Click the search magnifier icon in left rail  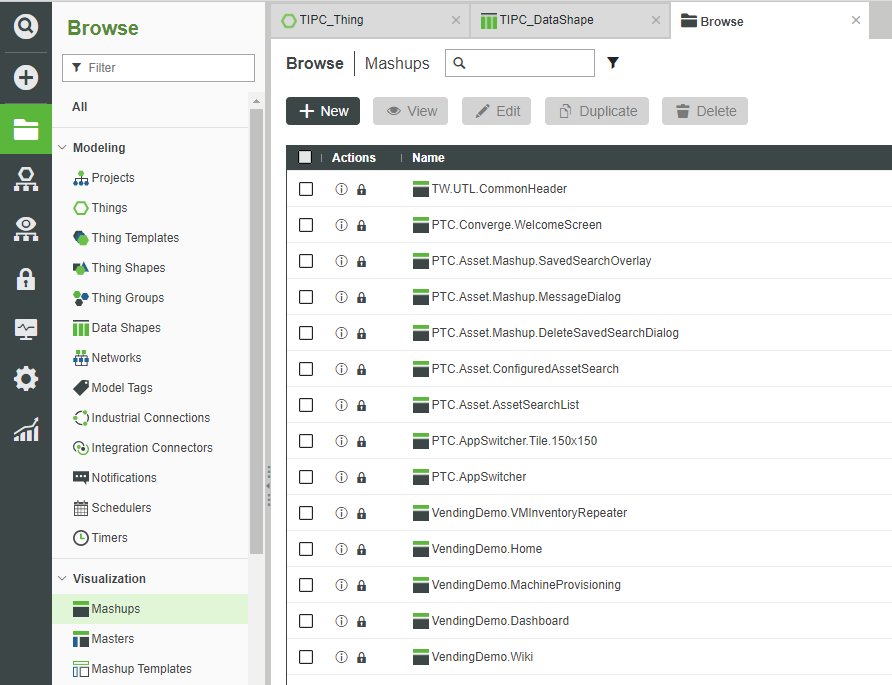tap(26, 27)
